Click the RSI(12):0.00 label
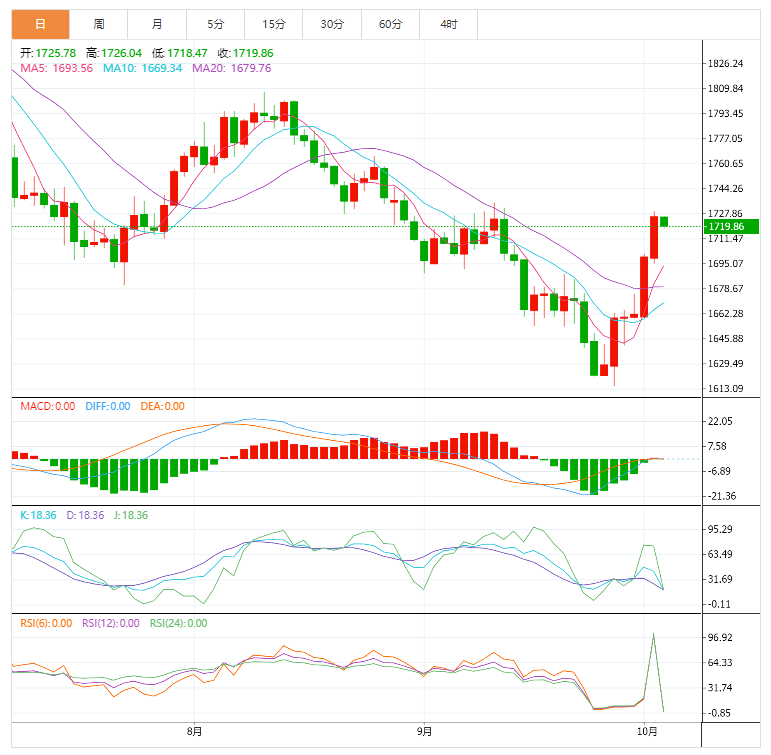The height and width of the screenshot is (755, 771). pyautogui.click(x=111, y=623)
